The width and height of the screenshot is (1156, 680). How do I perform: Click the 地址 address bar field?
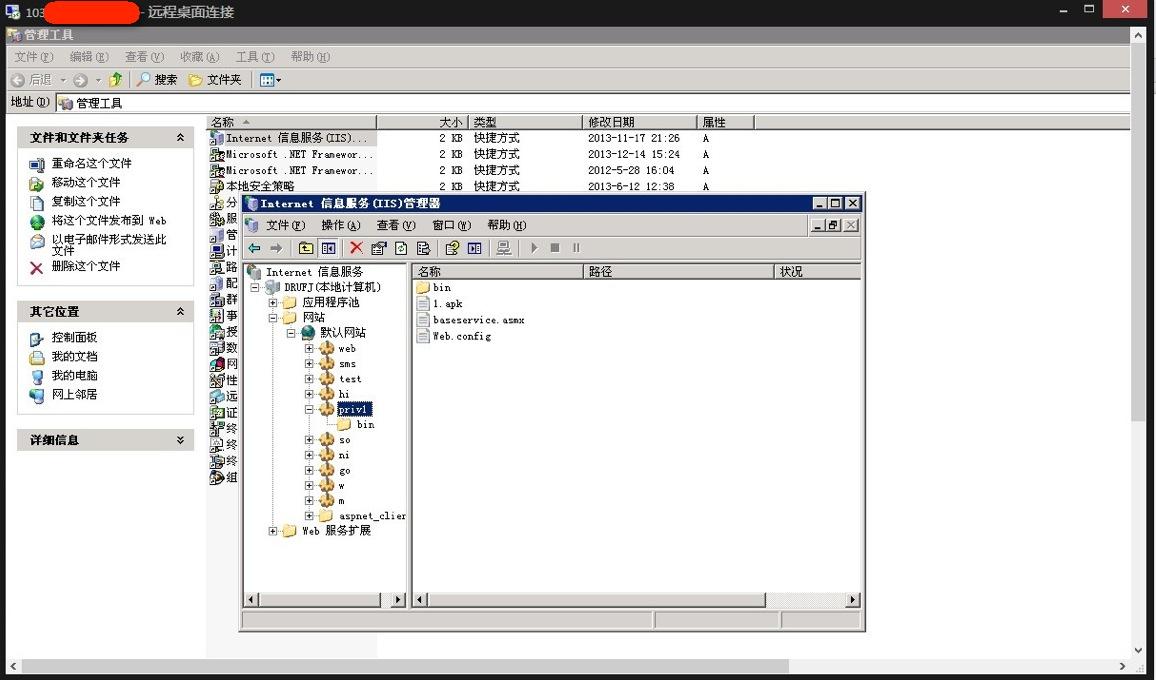[x=593, y=103]
